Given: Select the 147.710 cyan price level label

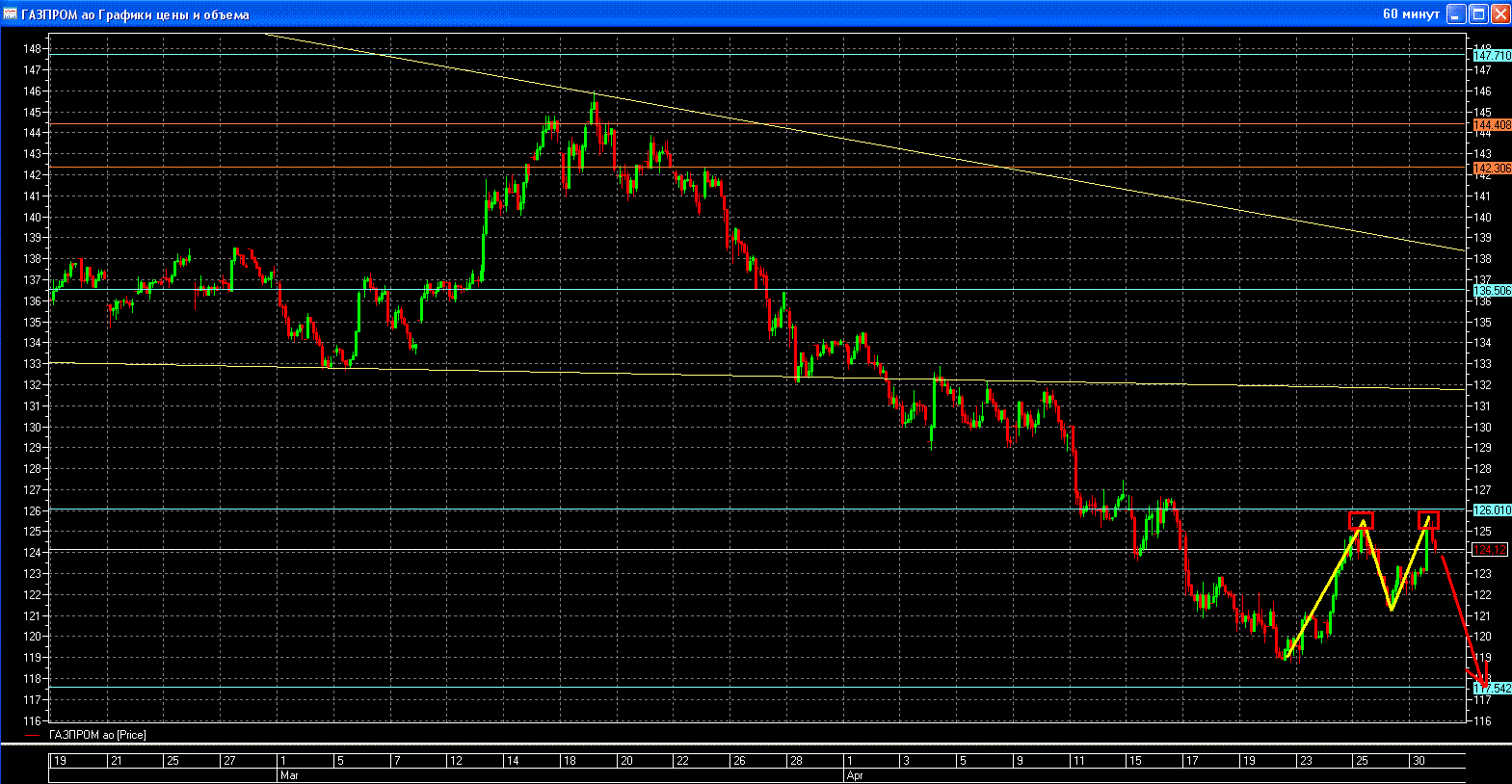Looking at the screenshot, I should [1492, 56].
